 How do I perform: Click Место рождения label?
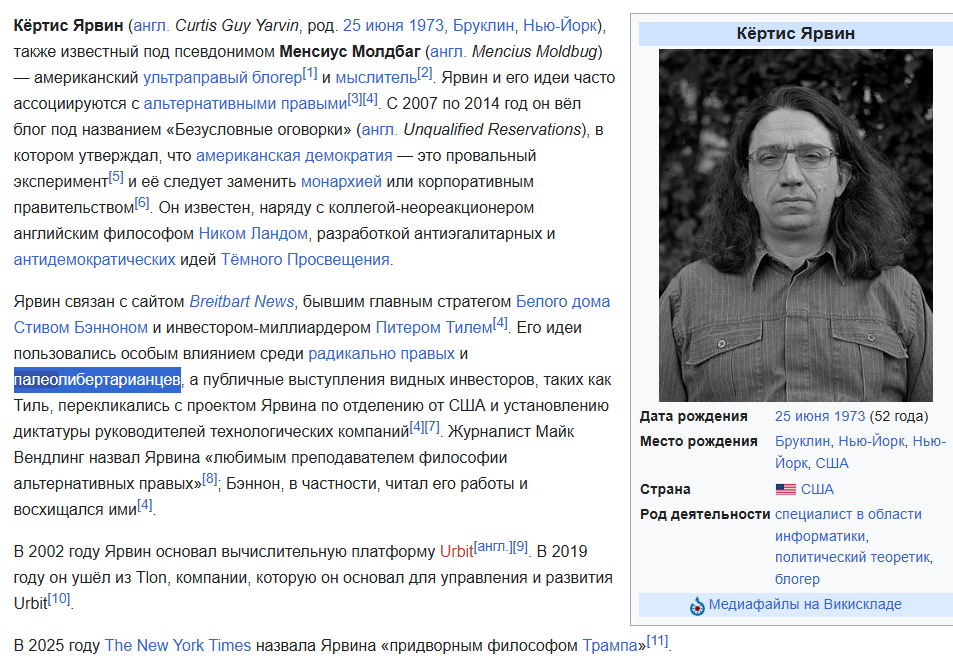click(698, 441)
